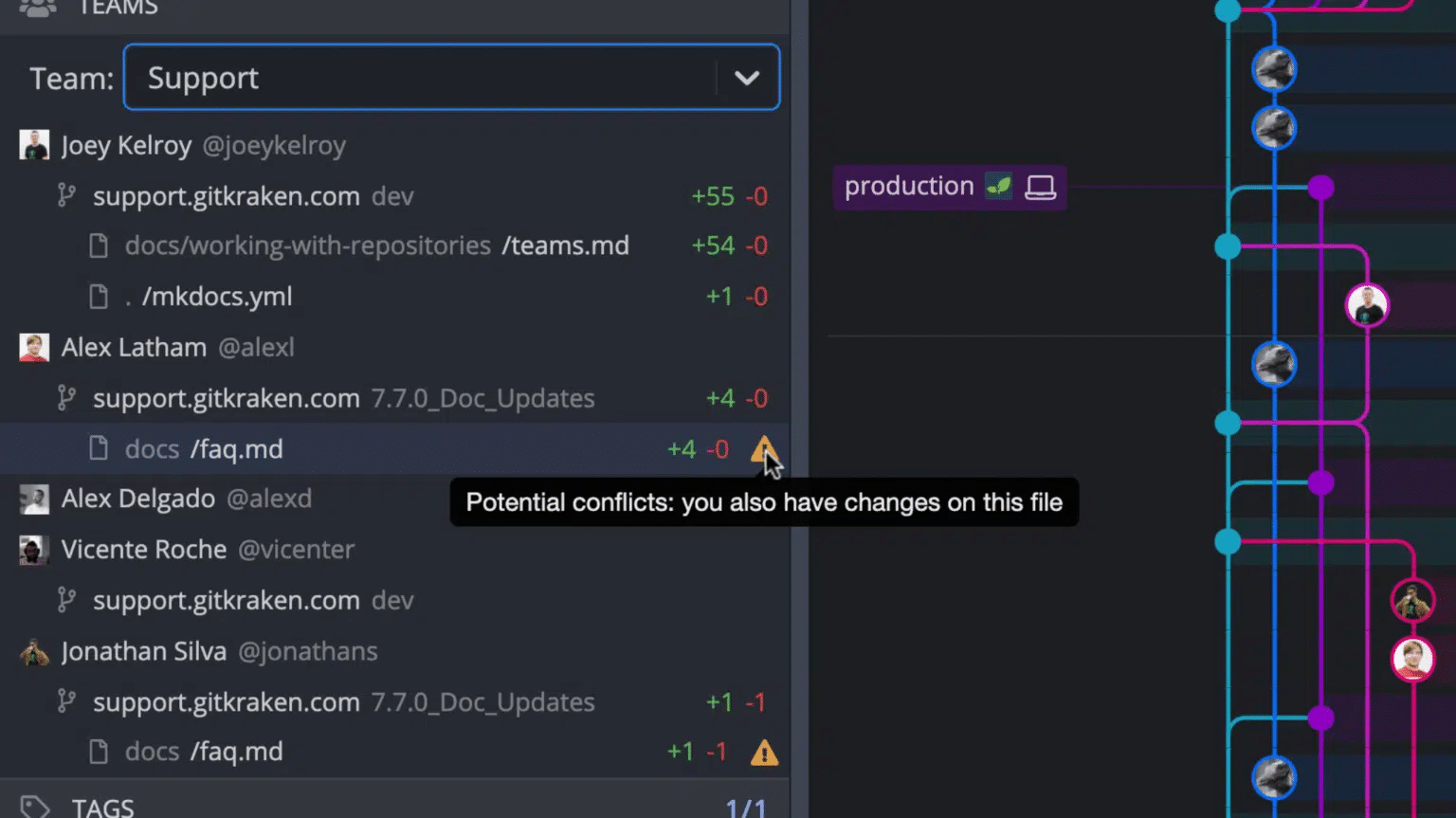Click a teal commit node on the graph
This screenshot has width=1456, height=818.
coord(1228,246)
